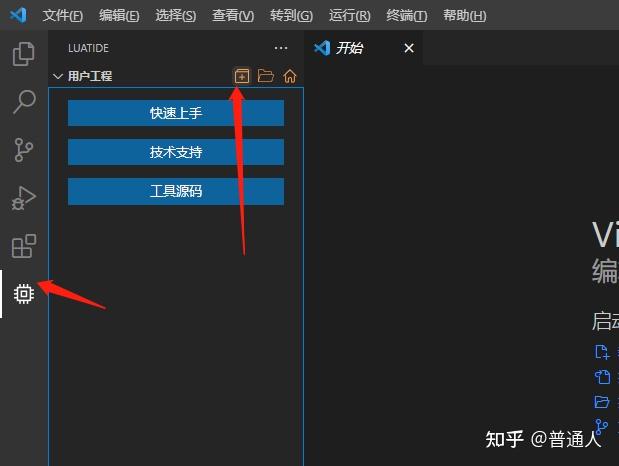The image size is (619, 466).
Task: Open the Source Control view icon
Action: 23,150
